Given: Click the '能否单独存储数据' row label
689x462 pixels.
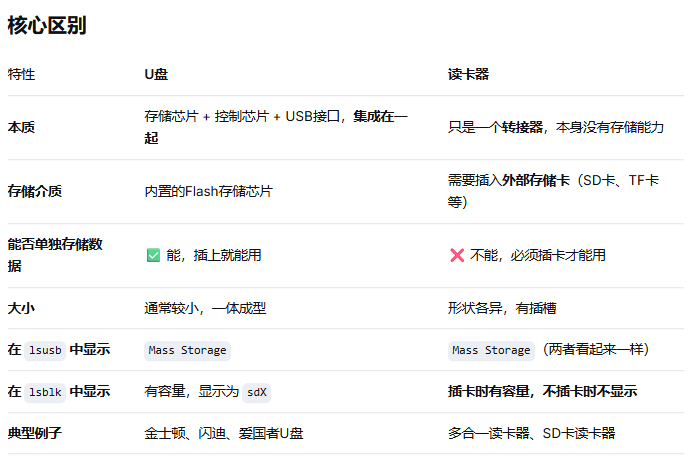Looking at the screenshot, I should point(55,255).
